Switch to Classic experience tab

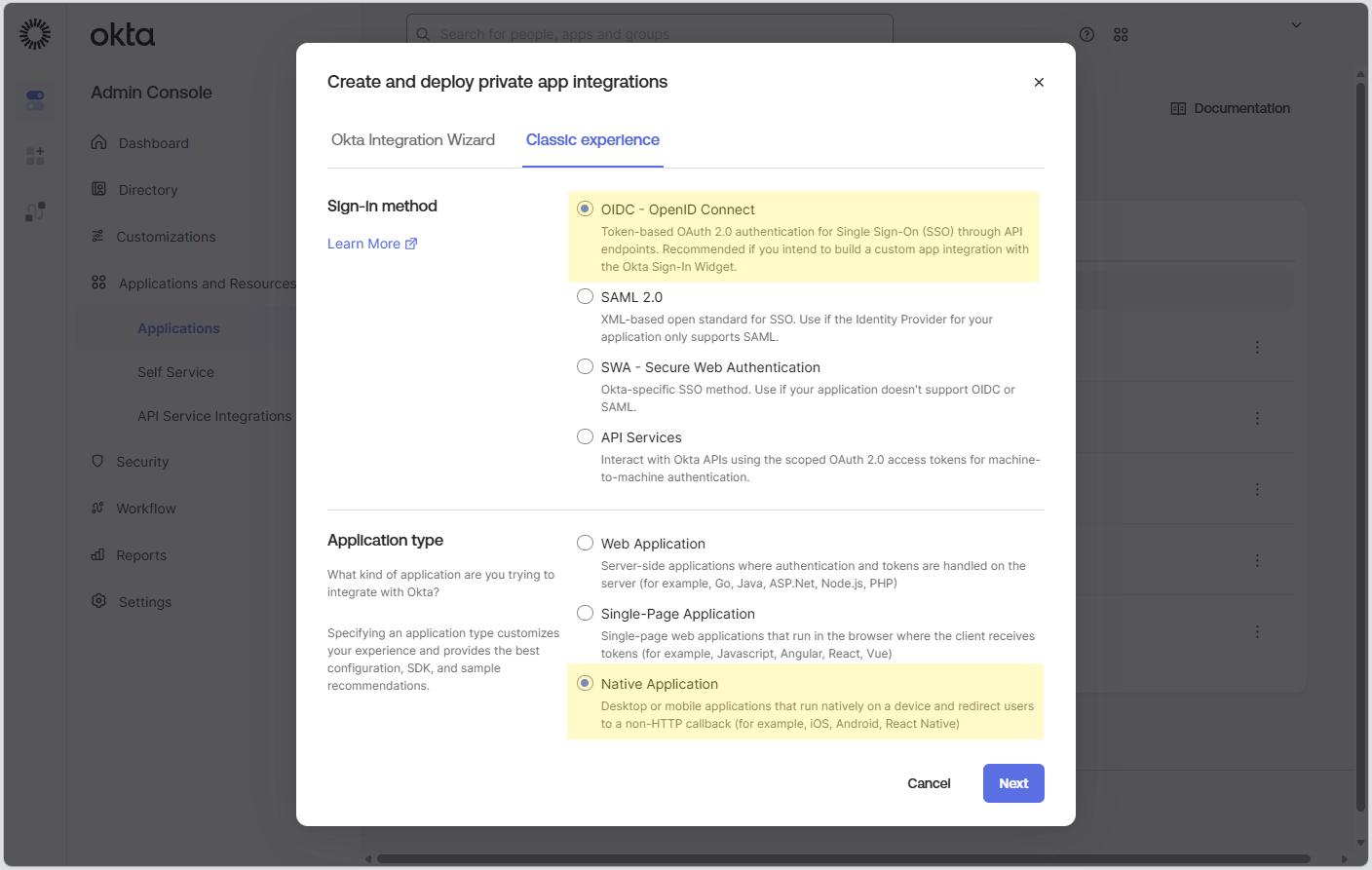click(x=592, y=139)
